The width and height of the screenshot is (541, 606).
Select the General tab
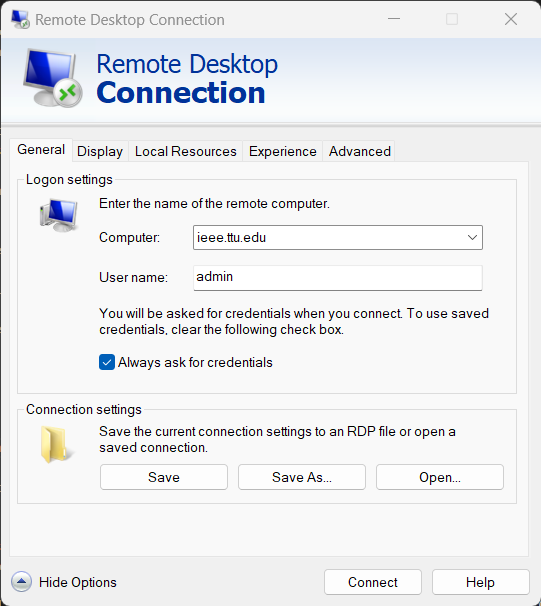coord(41,150)
